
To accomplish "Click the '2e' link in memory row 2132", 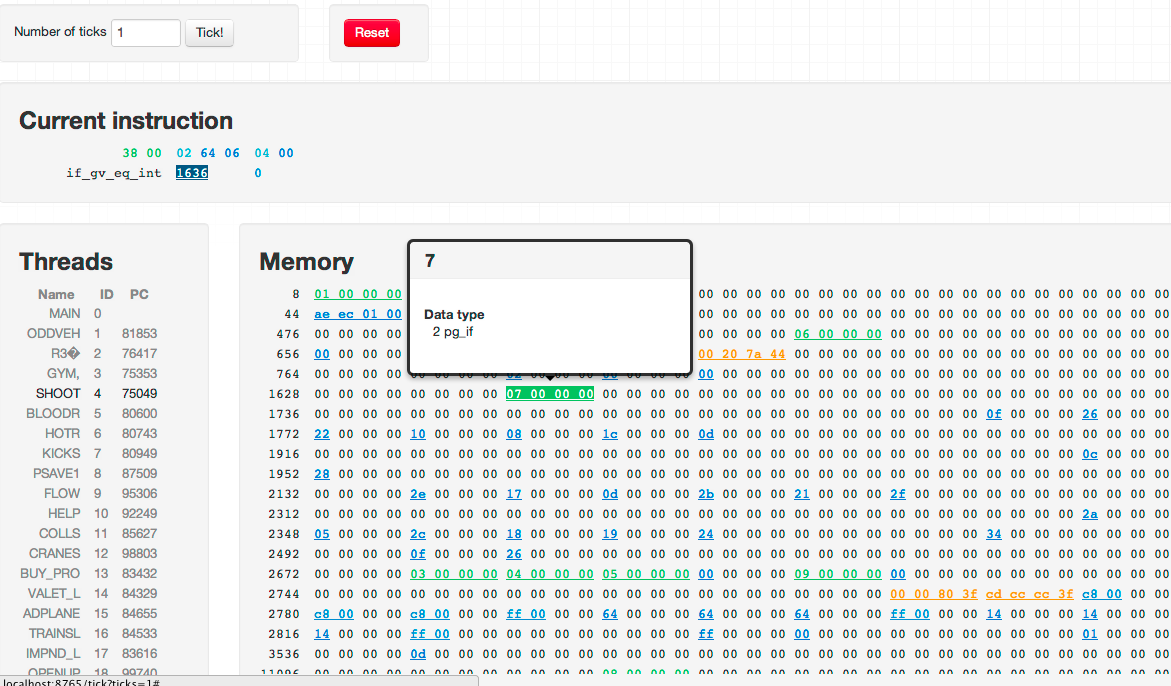I will click(x=417, y=494).
